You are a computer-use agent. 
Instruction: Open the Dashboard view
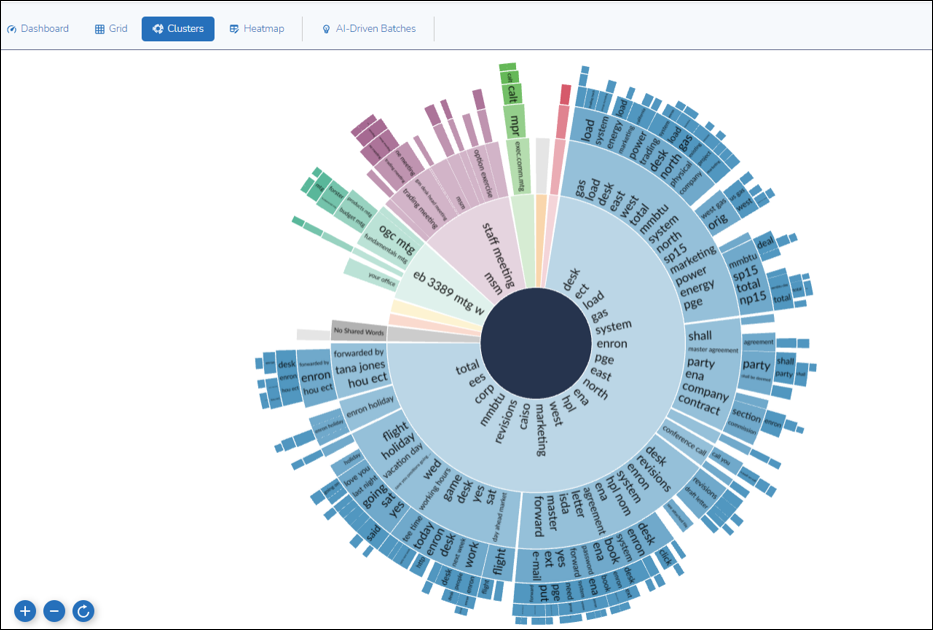point(38,29)
